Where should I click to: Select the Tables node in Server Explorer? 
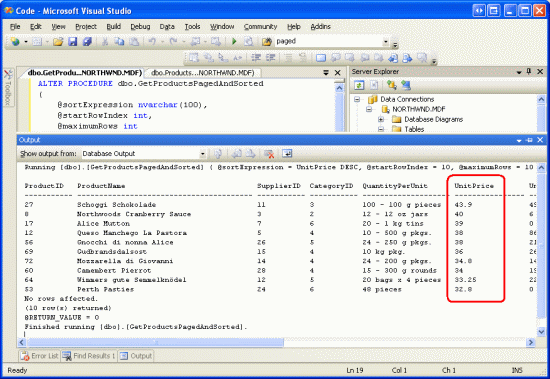[x=414, y=129]
